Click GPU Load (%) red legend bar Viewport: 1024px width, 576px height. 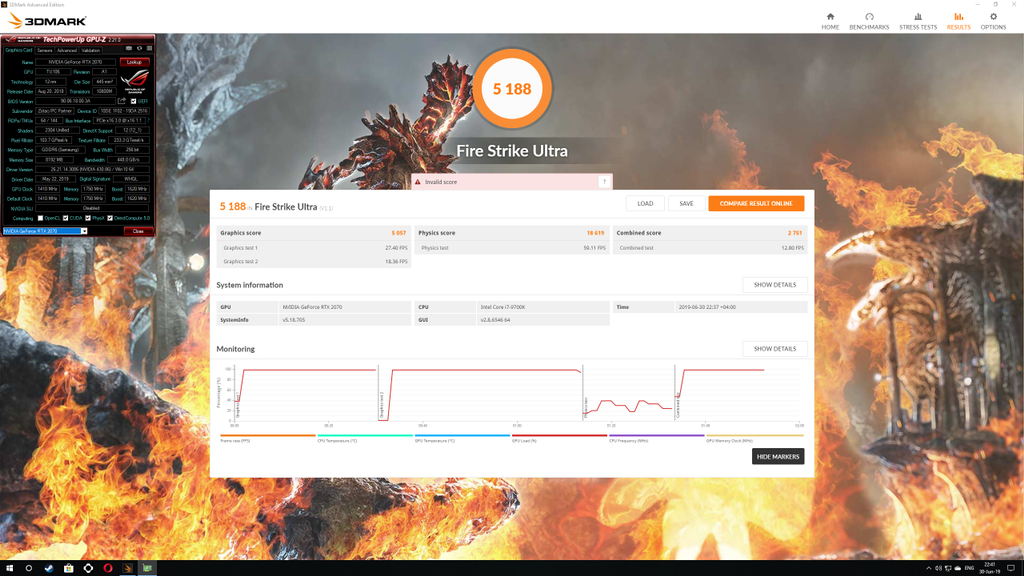point(560,436)
